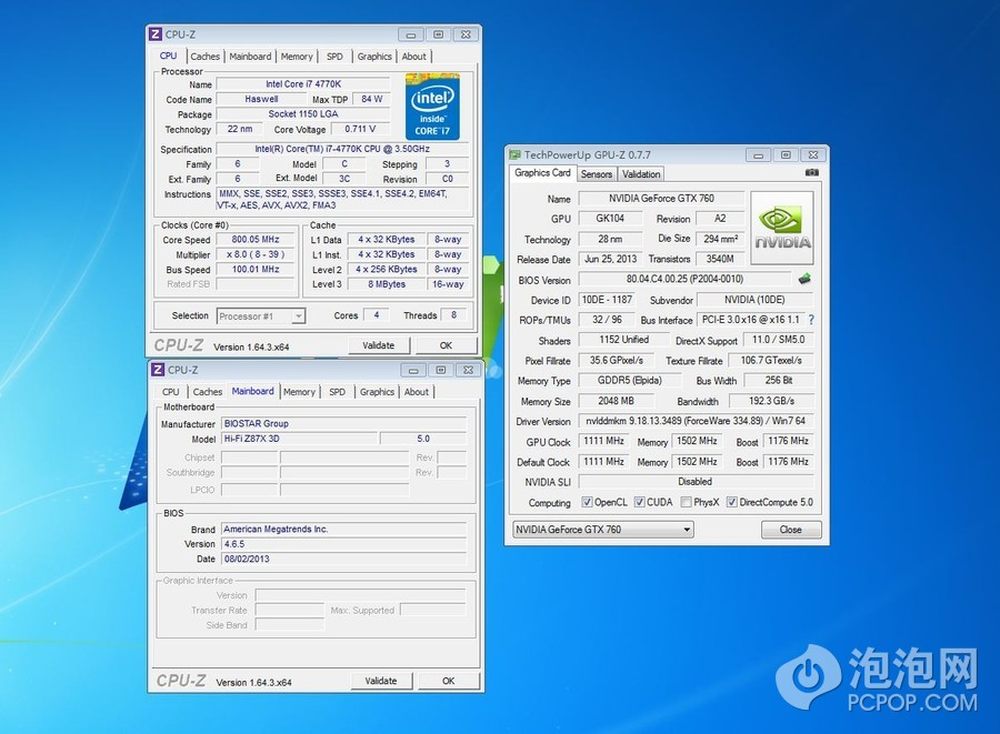
Task: Open Graphics tab in the motherboard CPU-Z window
Action: (377, 392)
